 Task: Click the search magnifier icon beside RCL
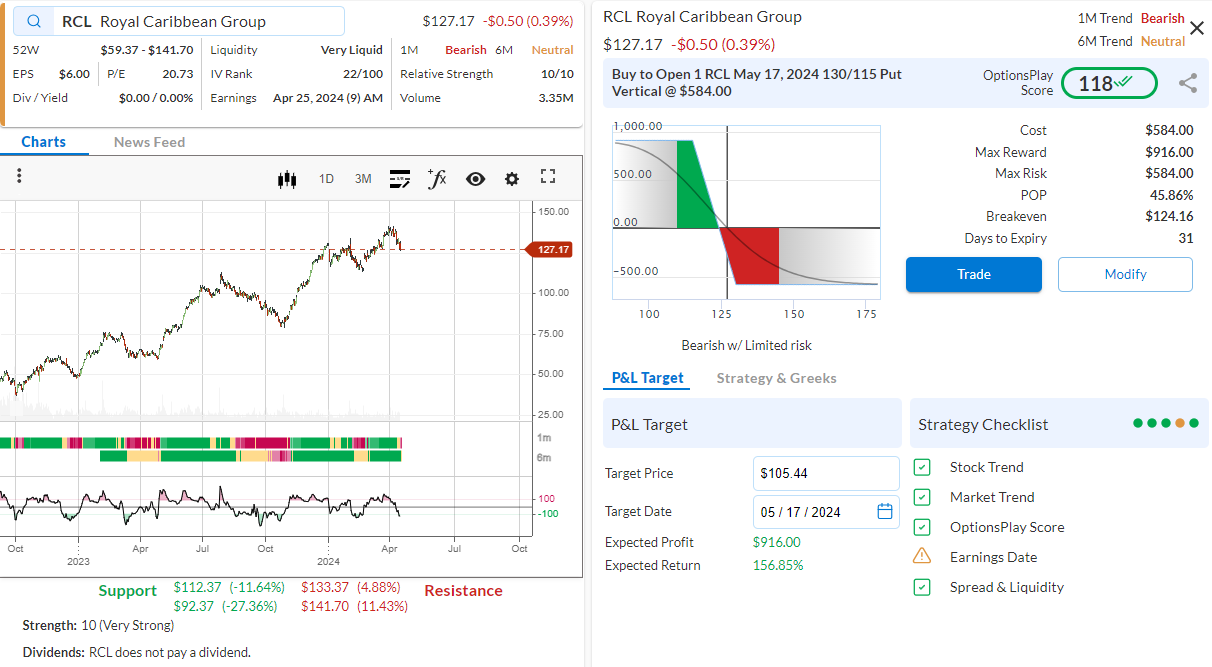(x=36, y=21)
